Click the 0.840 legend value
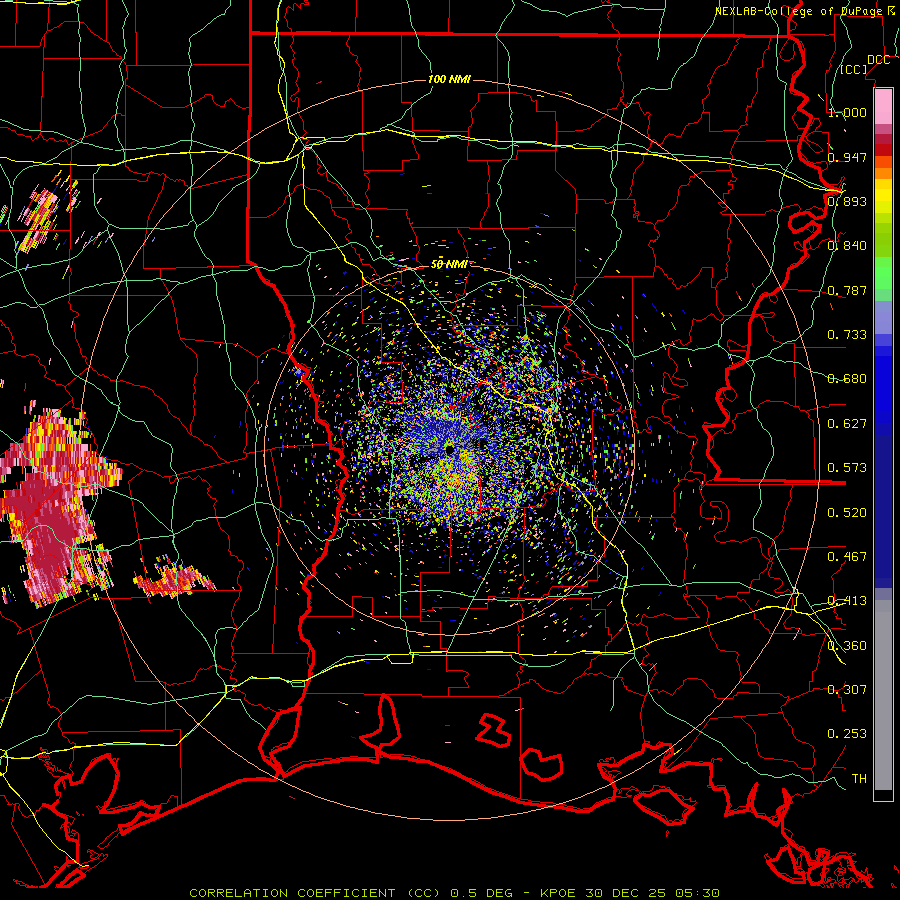 coord(847,246)
